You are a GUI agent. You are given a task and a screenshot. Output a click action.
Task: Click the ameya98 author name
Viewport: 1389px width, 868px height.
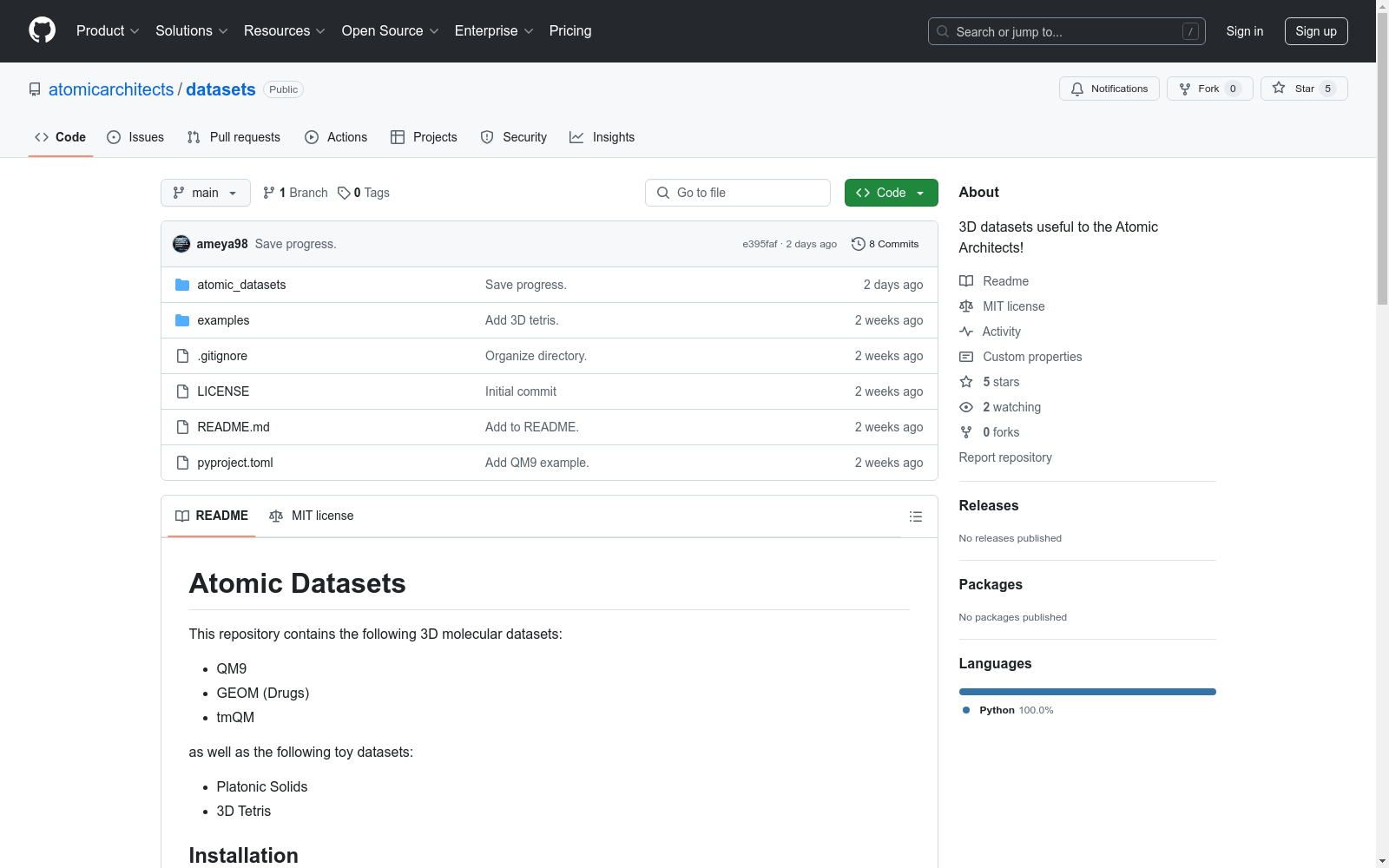coord(222,244)
